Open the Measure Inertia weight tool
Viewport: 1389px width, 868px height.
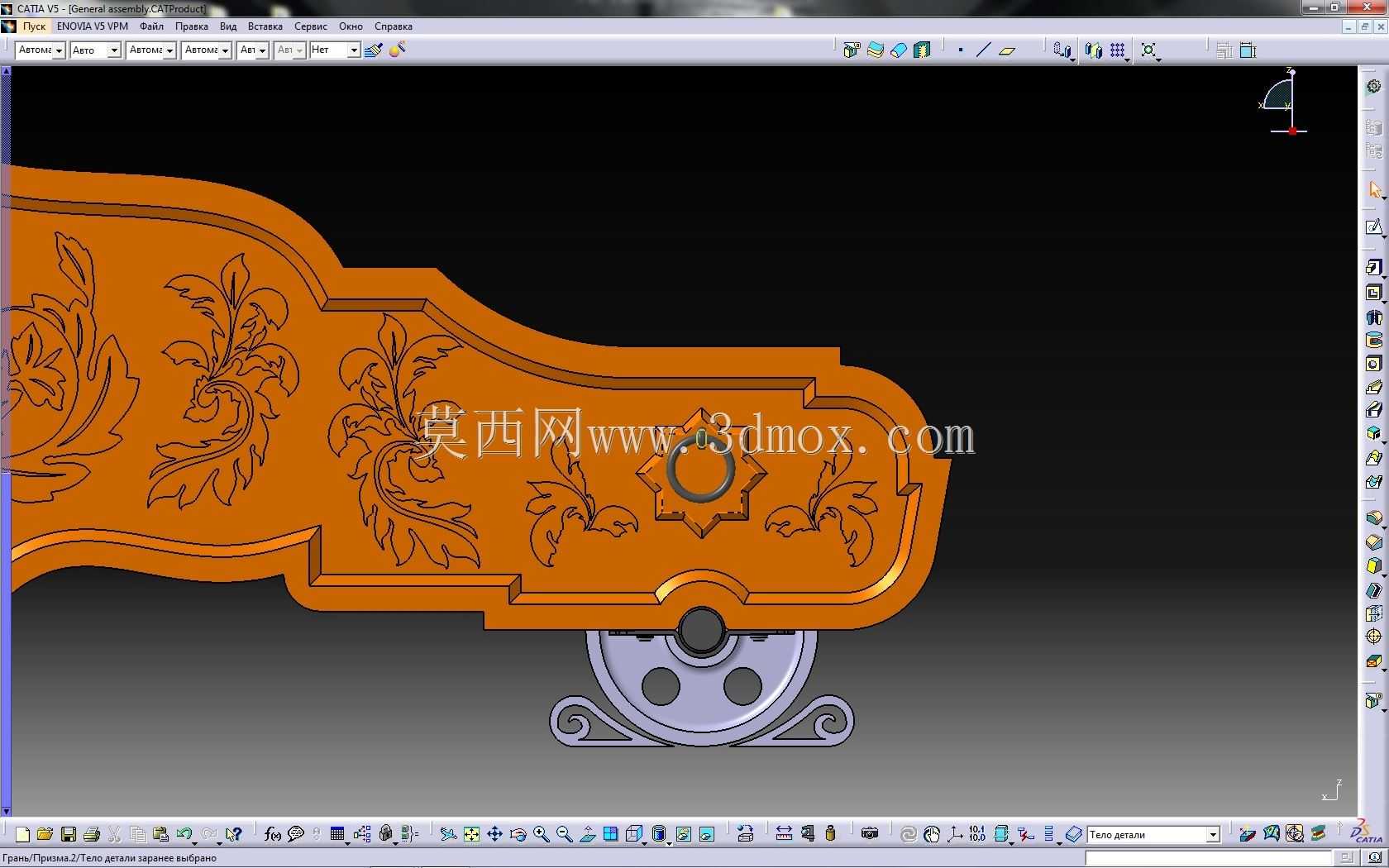pyautogui.click(x=831, y=835)
